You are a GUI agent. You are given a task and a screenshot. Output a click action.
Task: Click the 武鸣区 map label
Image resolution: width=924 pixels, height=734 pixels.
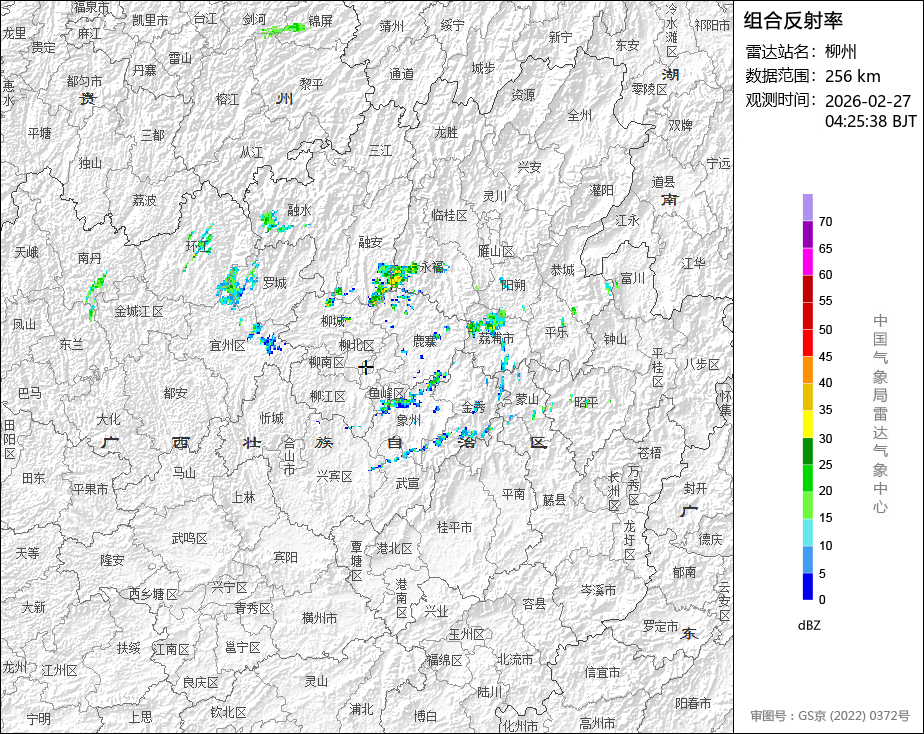[x=189, y=538]
